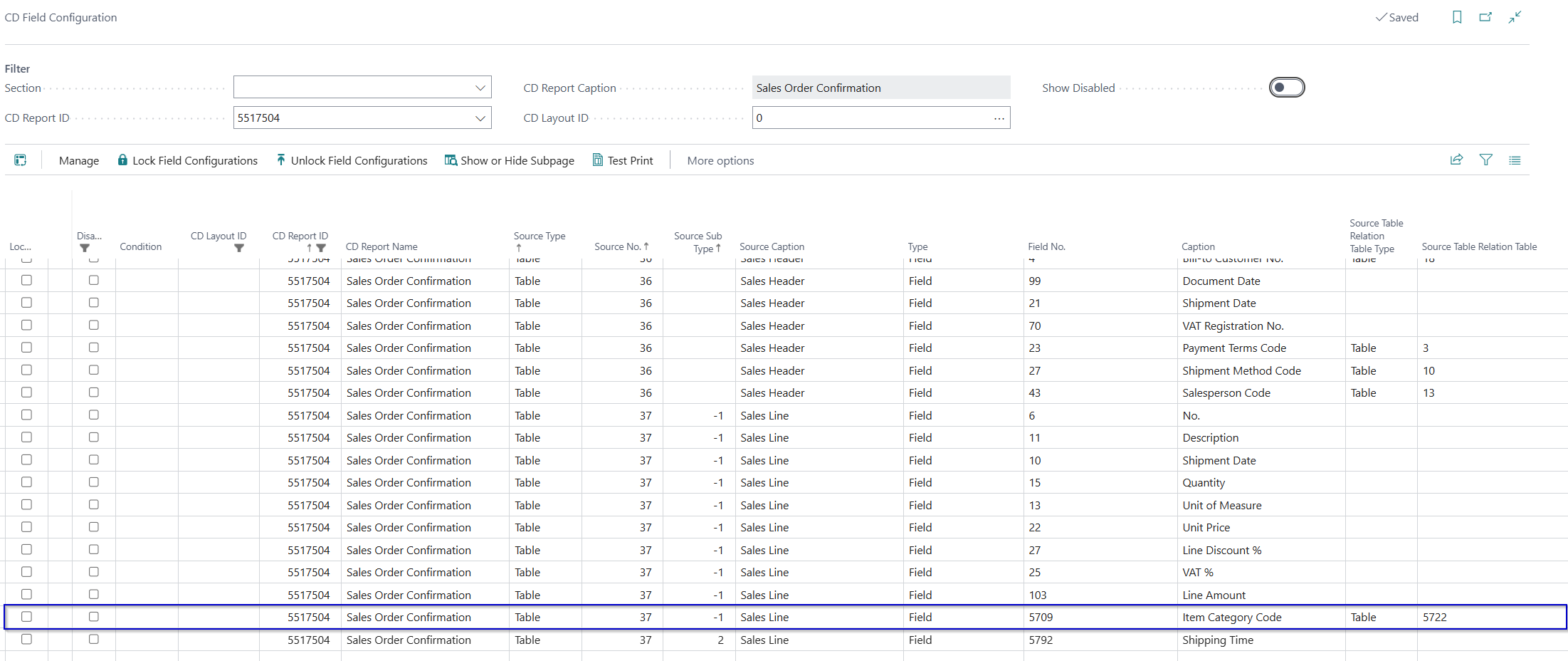
Task: Open the filter pane funnel icon
Action: [1485, 160]
